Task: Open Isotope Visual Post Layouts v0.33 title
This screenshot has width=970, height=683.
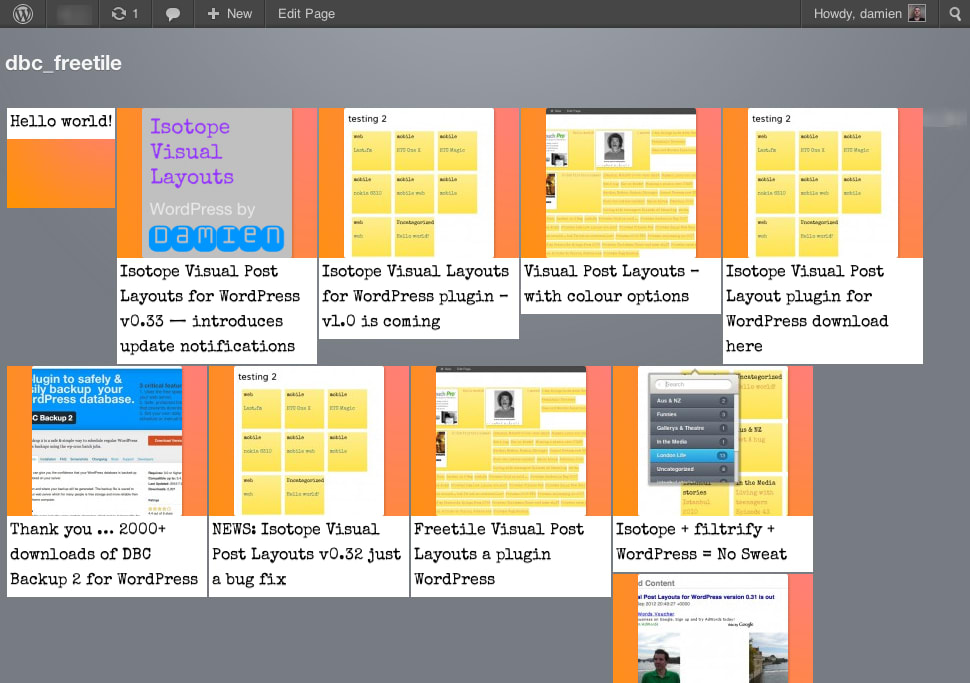Action: point(209,309)
